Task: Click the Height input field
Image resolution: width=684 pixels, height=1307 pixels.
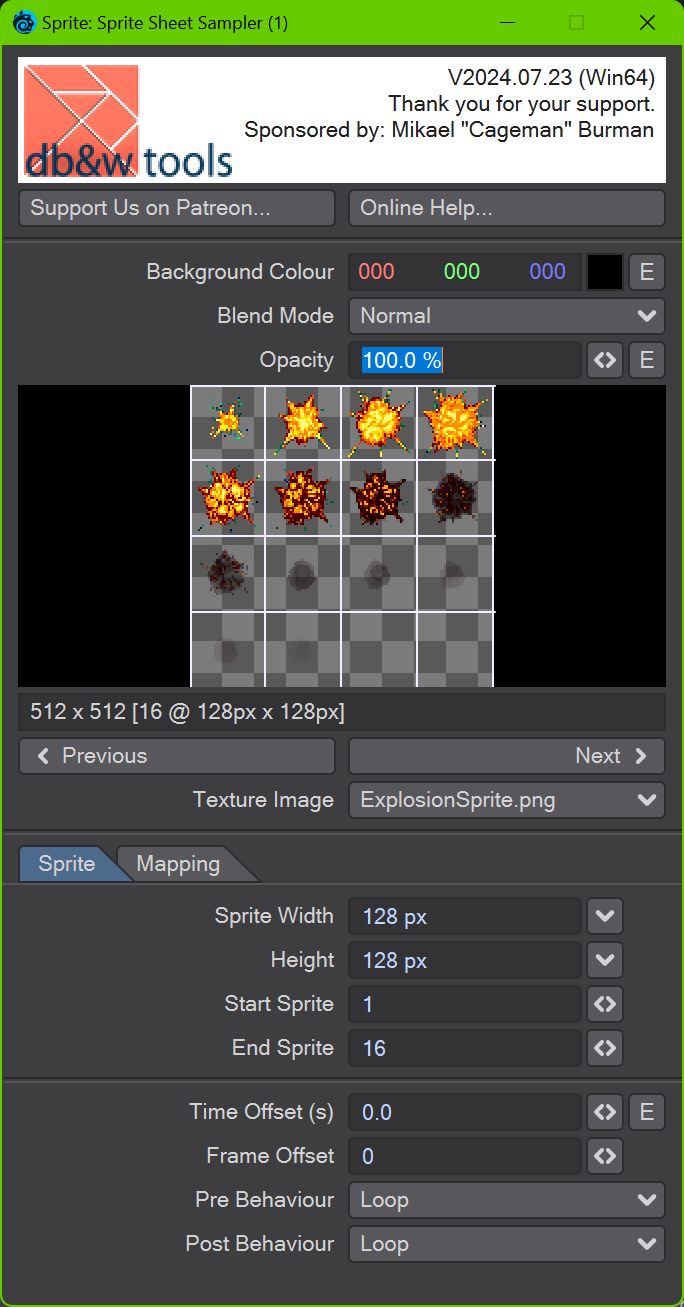Action: [x=465, y=960]
